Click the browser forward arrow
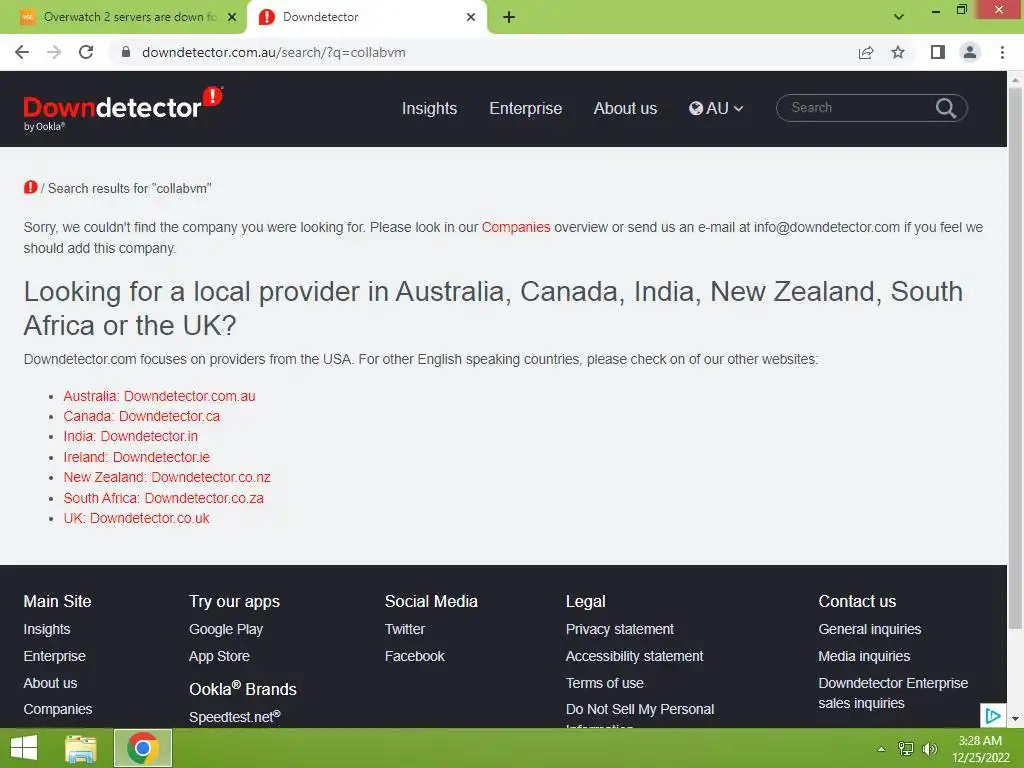The width and height of the screenshot is (1024, 768). tap(54, 52)
